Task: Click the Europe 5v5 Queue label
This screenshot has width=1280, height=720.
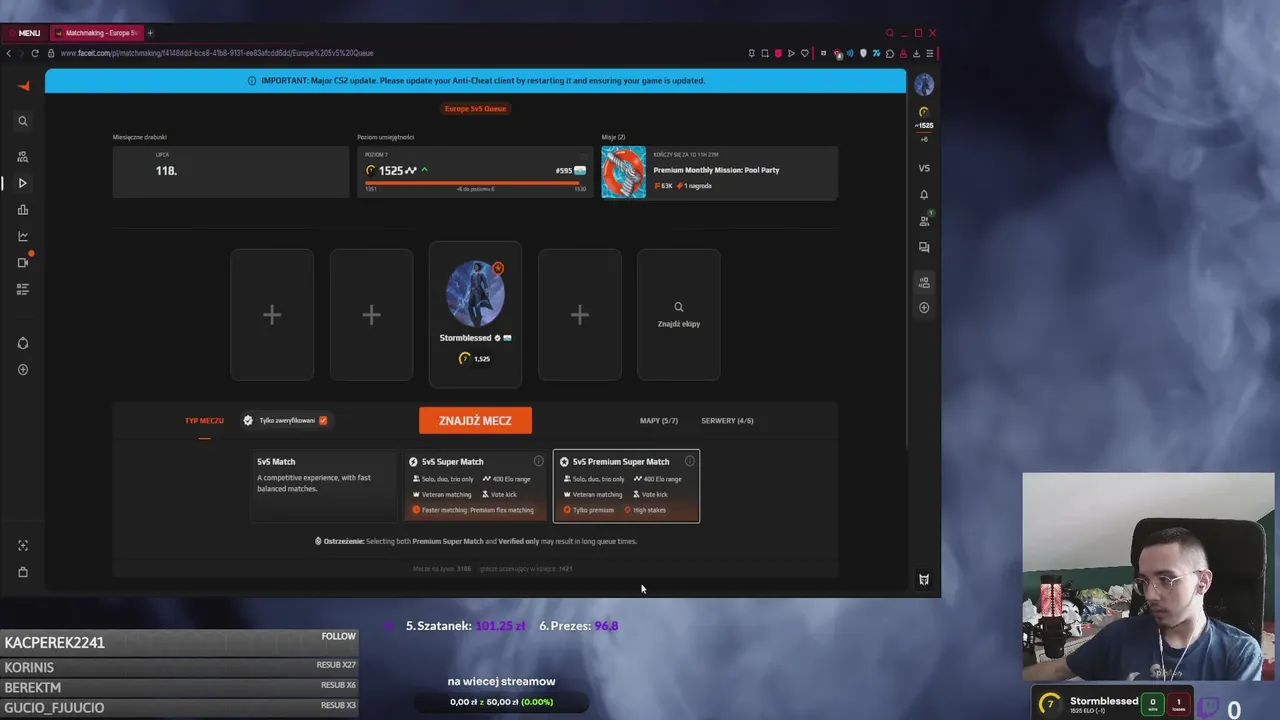Action: (475, 108)
